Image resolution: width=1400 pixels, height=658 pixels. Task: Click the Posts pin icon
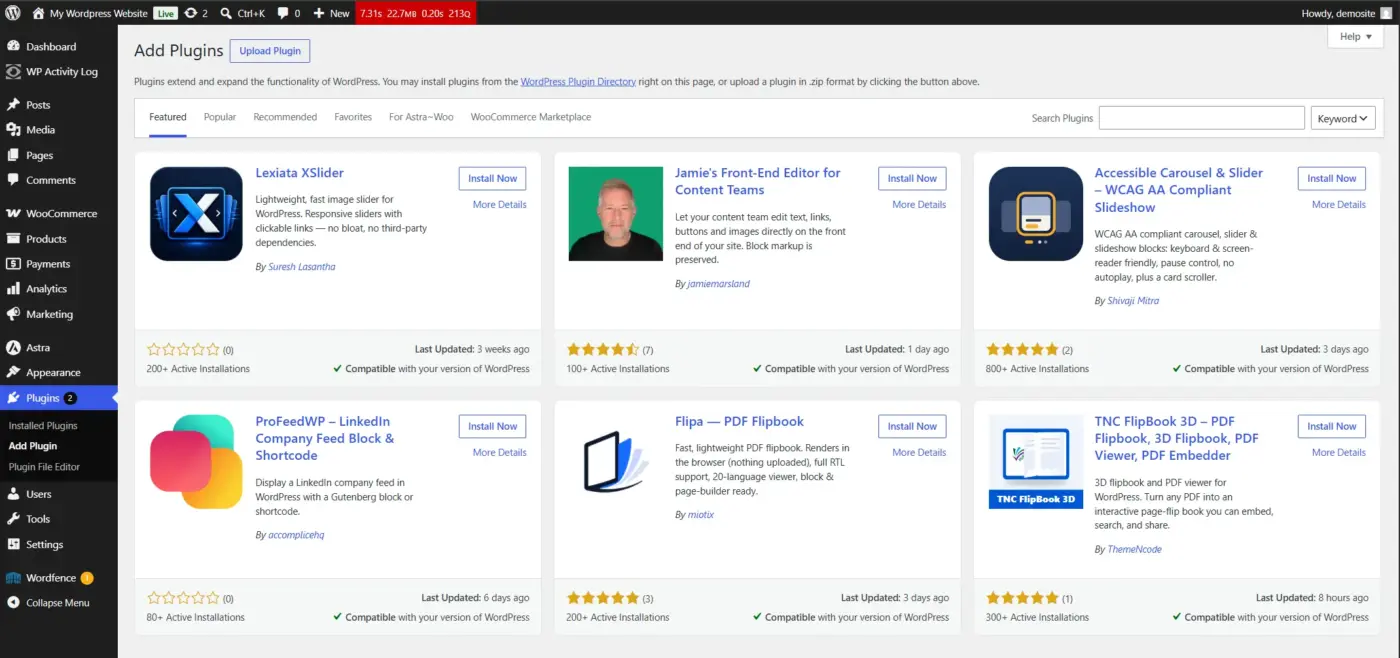pyautogui.click(x=13, y=105)
